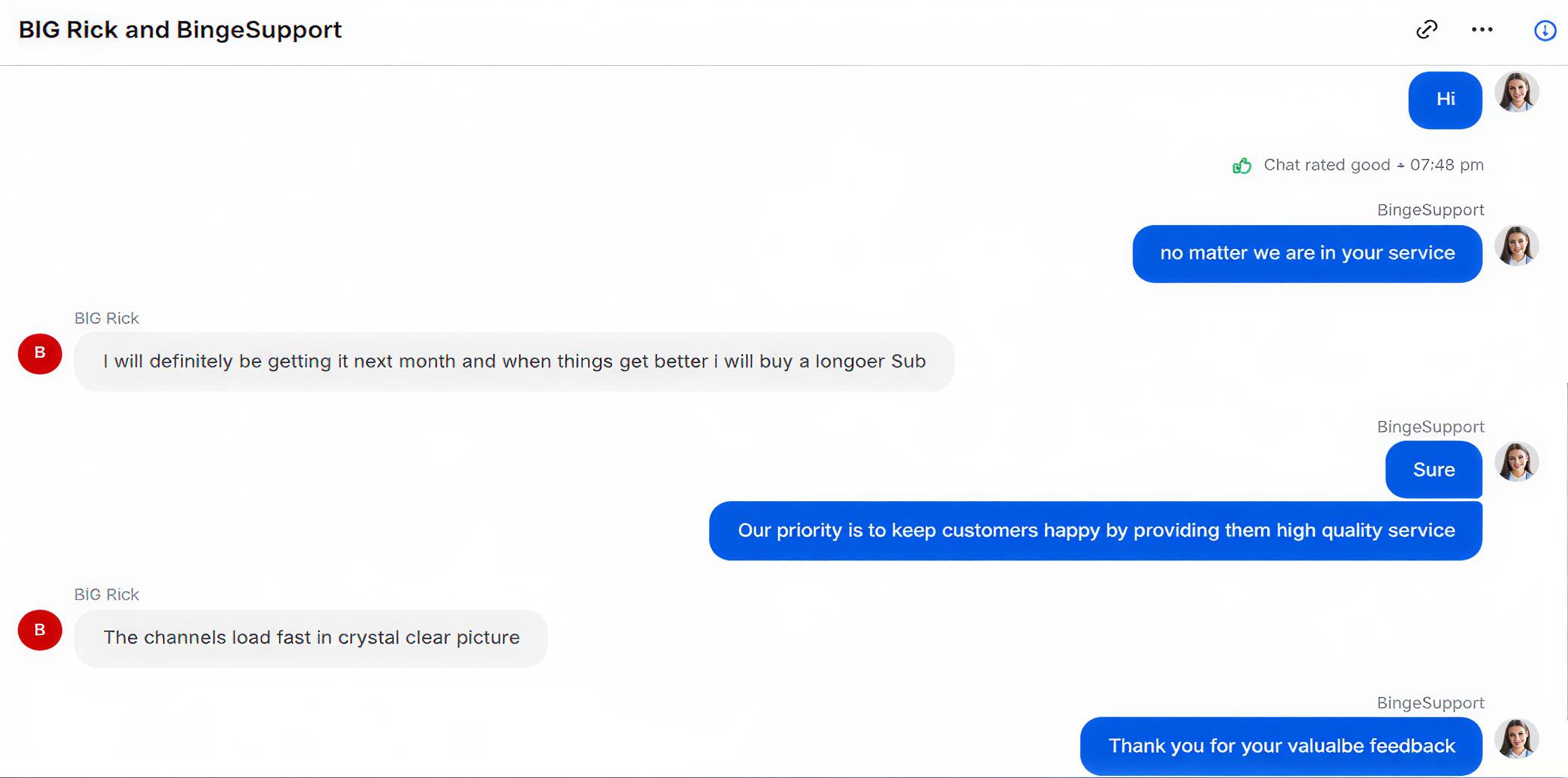Select the "no matter we are in your service" bubble

pos(1307,254)
